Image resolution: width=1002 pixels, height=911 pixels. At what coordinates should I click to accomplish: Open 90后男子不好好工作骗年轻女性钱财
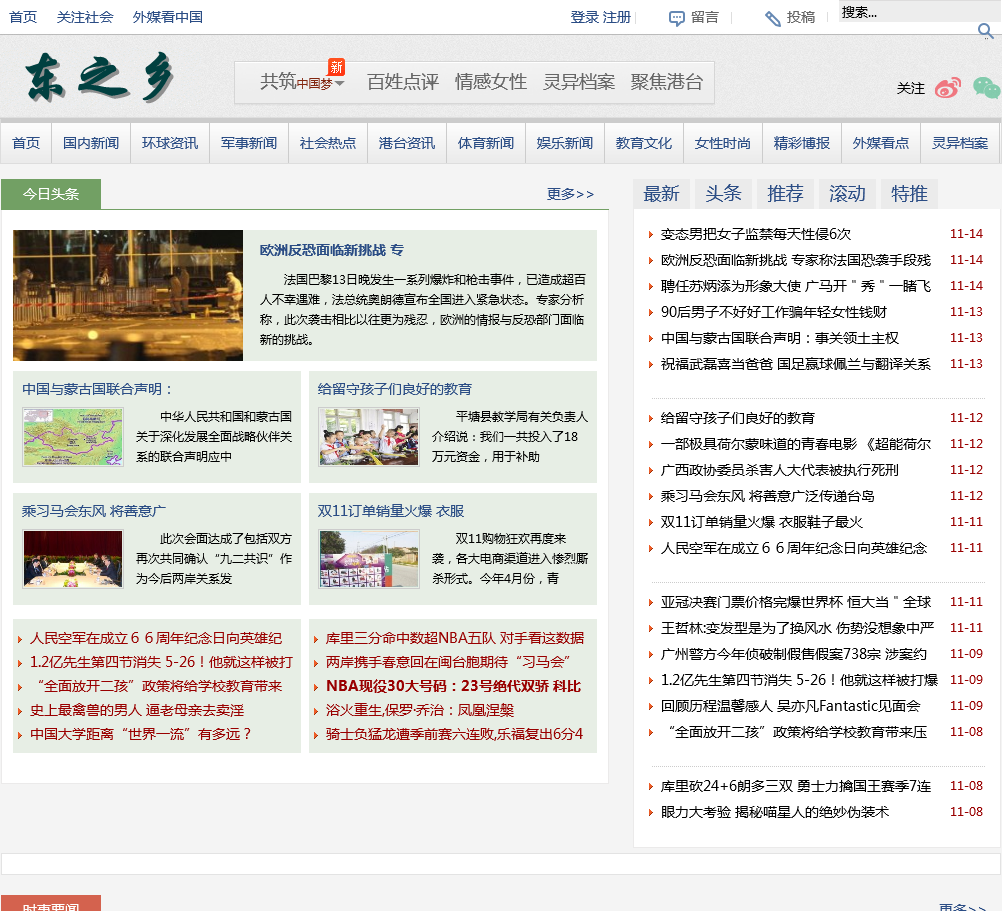click(x=774, y=312)
